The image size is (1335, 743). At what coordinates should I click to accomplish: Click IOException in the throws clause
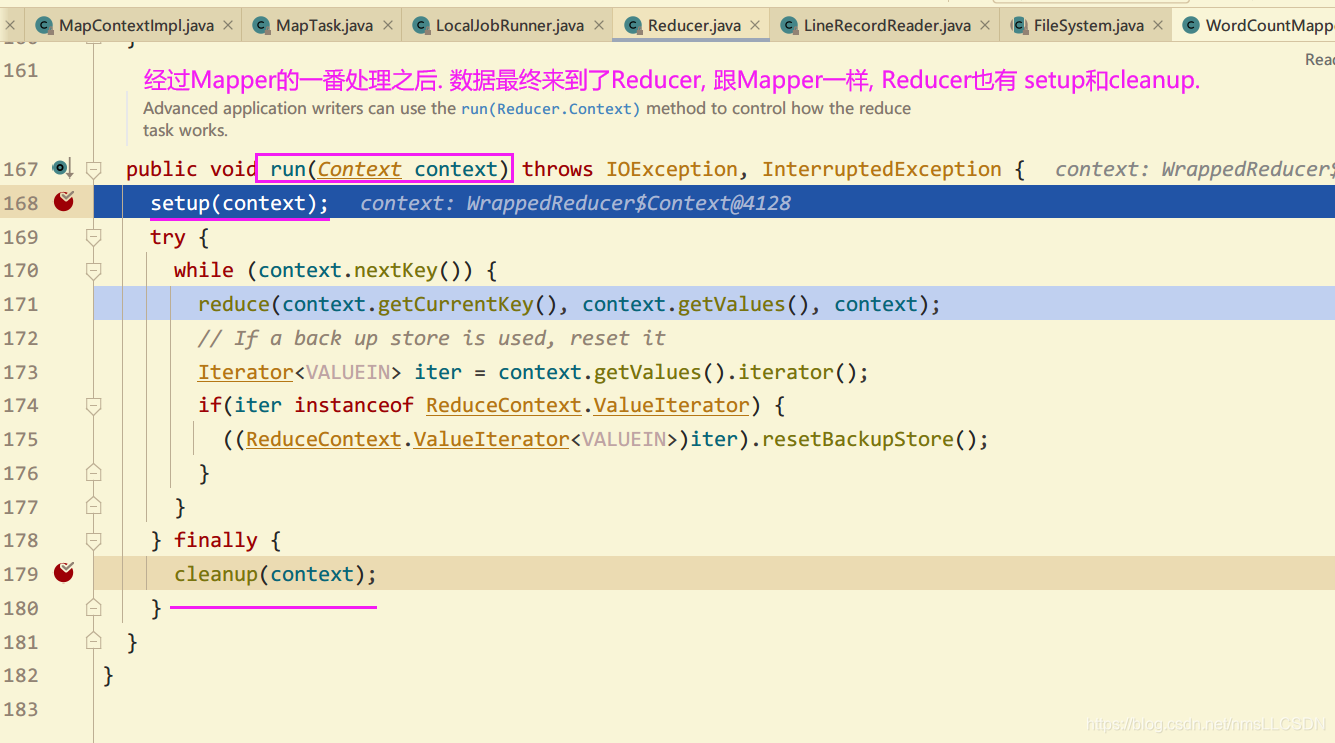click(672, 169)
